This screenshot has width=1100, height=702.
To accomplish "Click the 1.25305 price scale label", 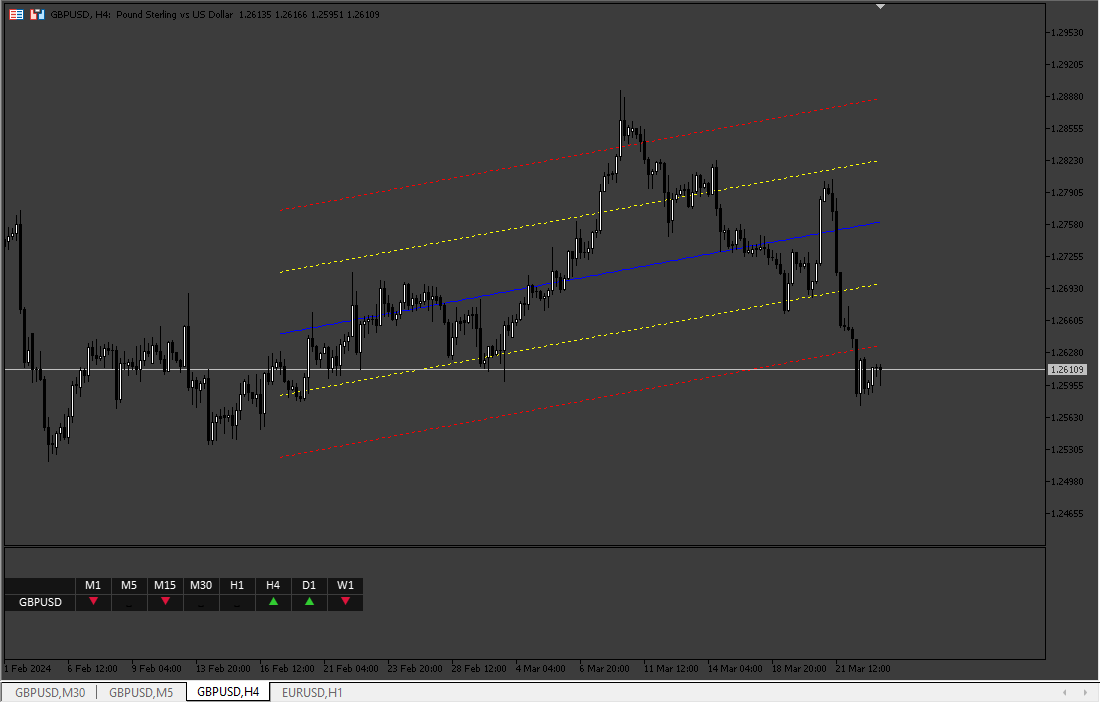I will point(1067,450).
